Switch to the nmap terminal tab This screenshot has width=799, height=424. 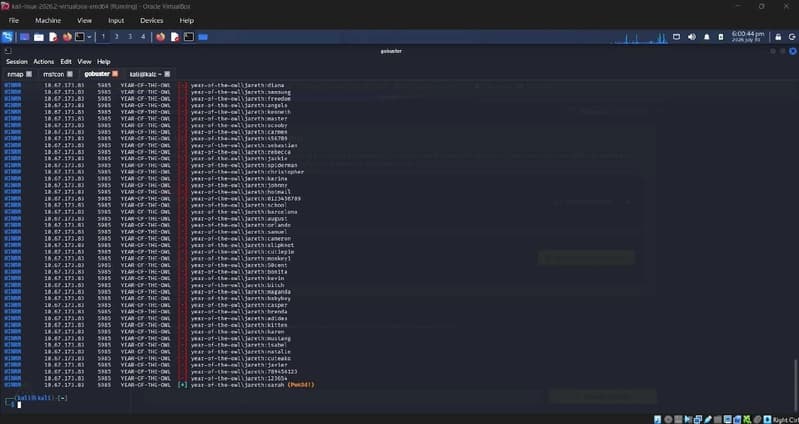(x=16, y=74)
